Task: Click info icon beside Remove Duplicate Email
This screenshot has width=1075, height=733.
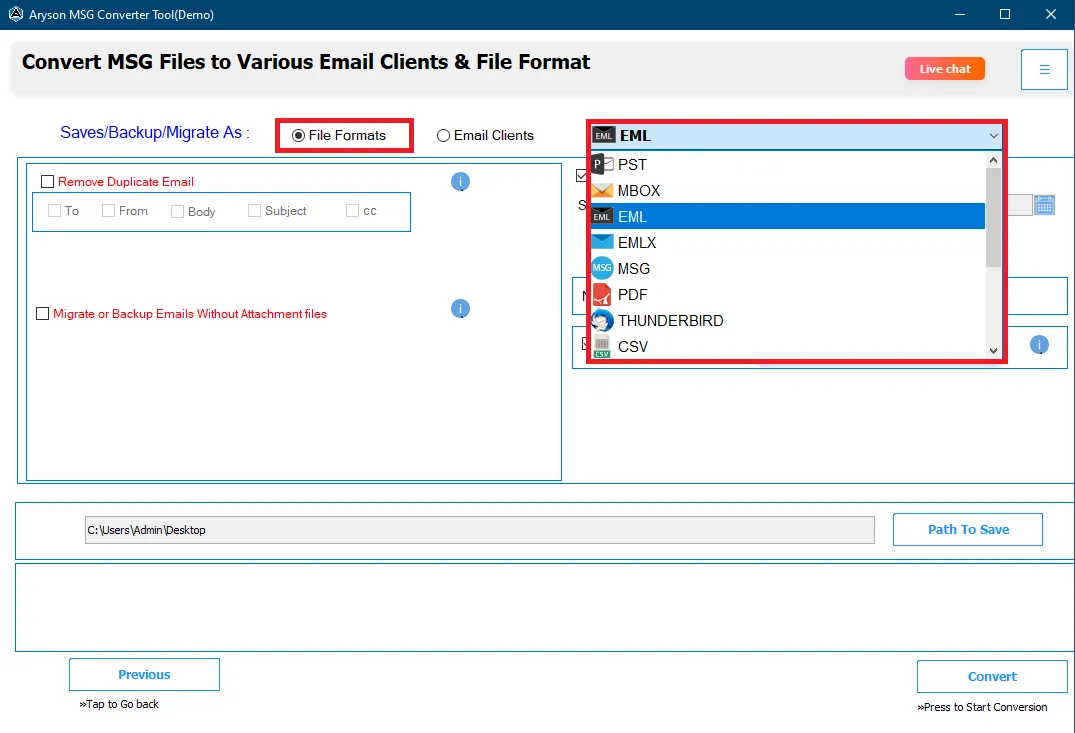Action: pyautogui.click(x=460, y=182)
